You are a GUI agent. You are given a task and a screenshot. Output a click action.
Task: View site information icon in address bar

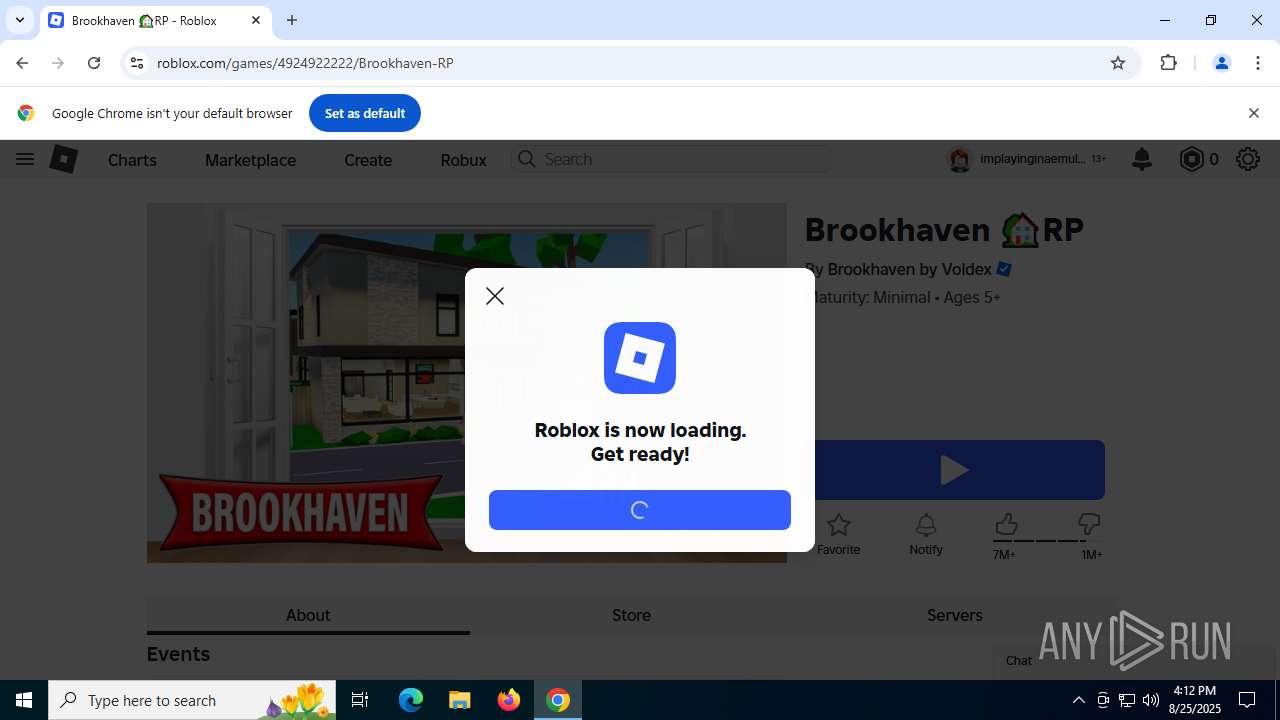[x=137, y=63]
